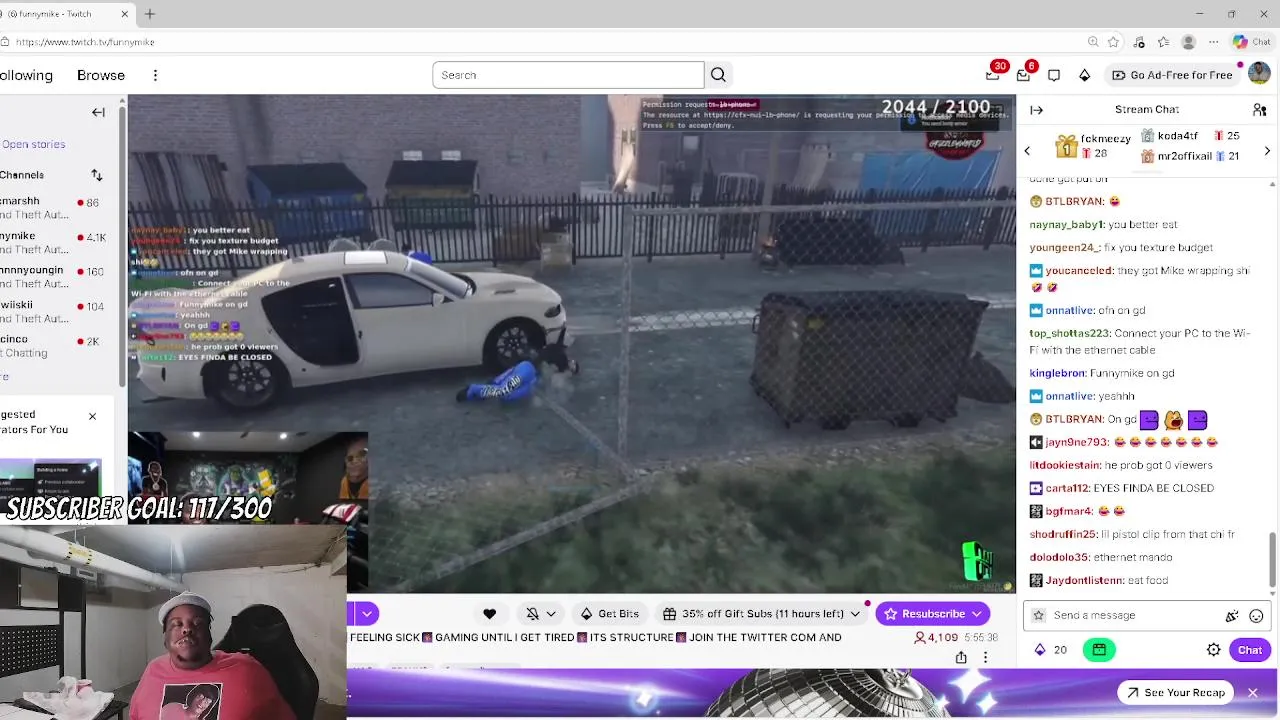Toggle stream notifications with the bell icon
The image size is (1280, 720).
[532, 614]
